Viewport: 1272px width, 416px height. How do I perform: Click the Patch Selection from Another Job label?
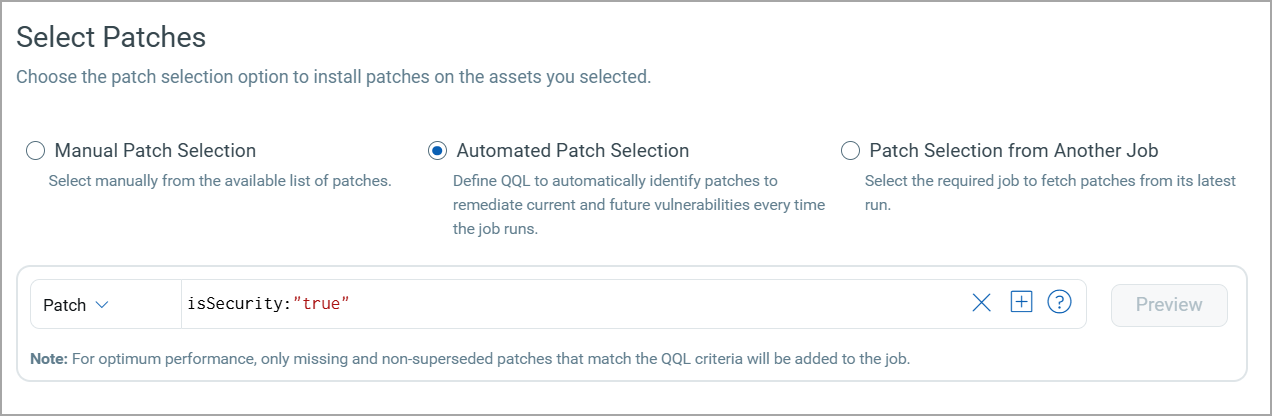1013,151
